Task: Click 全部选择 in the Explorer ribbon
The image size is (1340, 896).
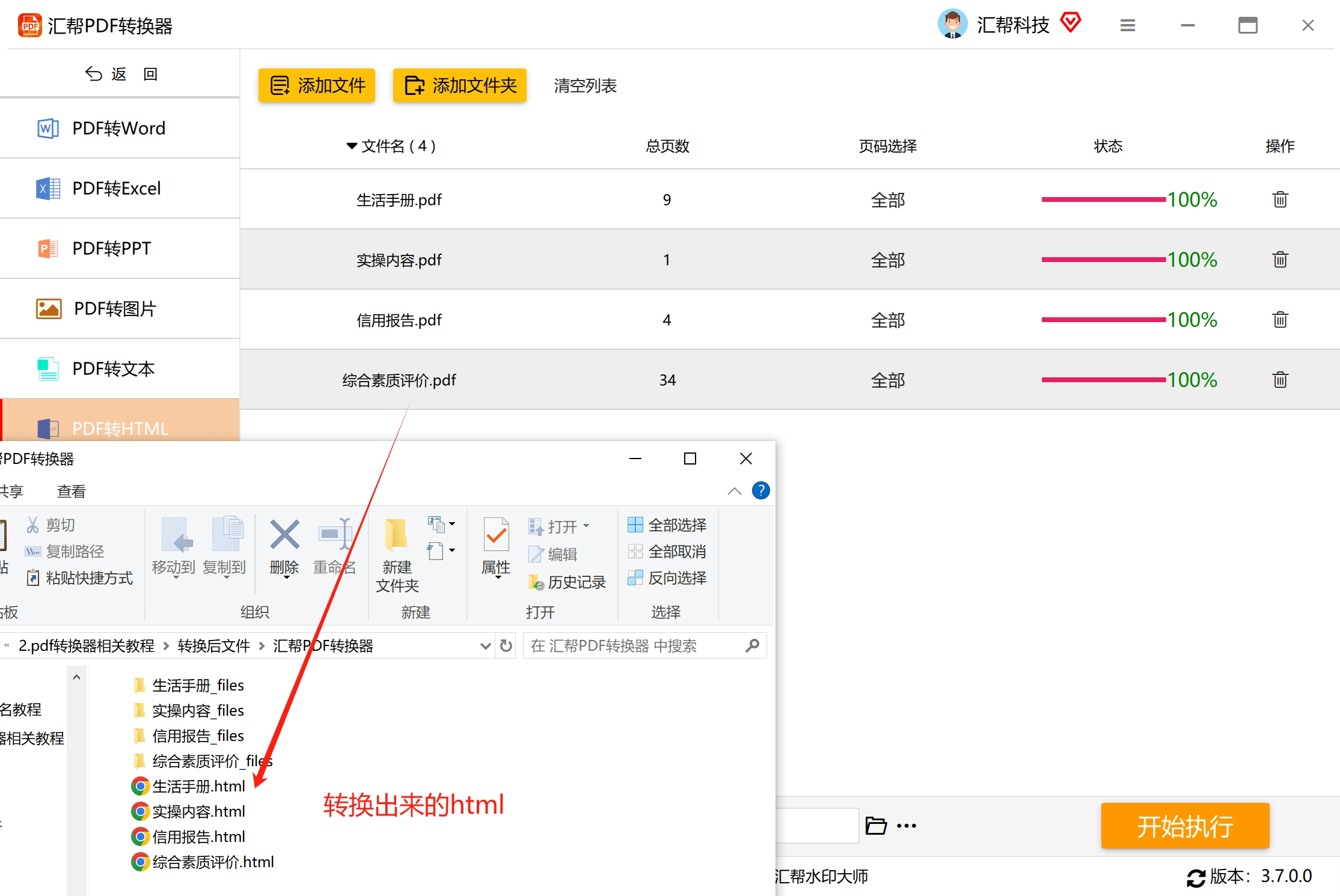Action: (667, 525)
